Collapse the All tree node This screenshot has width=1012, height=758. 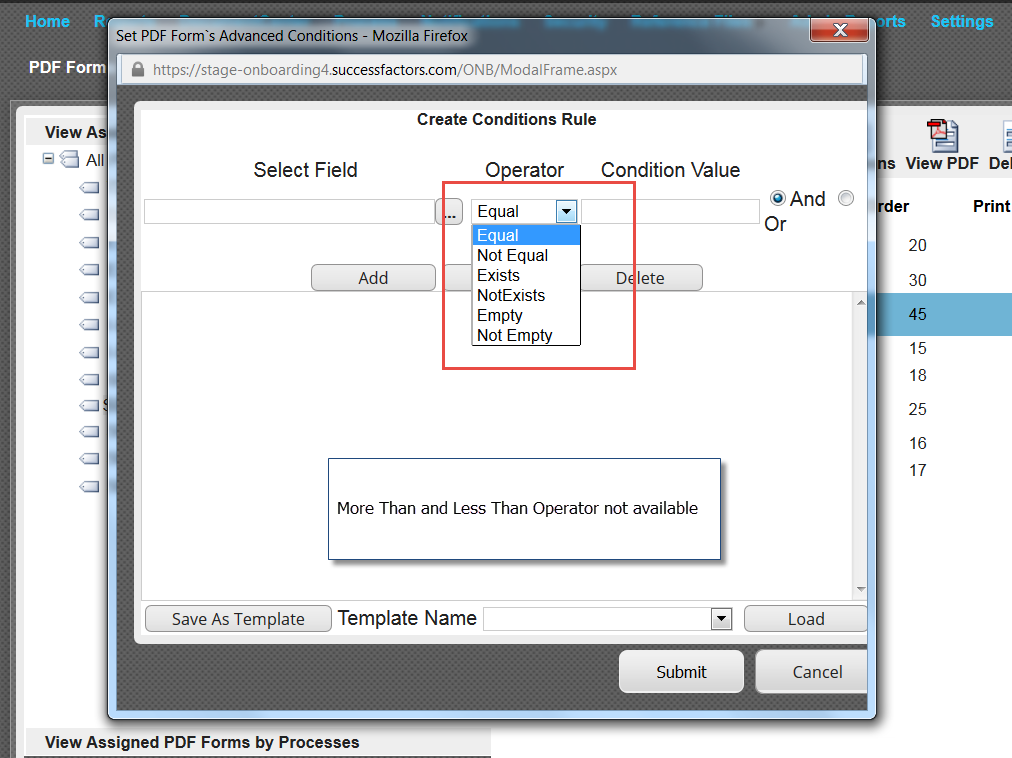pyautogui.click(x=48, y=158)
